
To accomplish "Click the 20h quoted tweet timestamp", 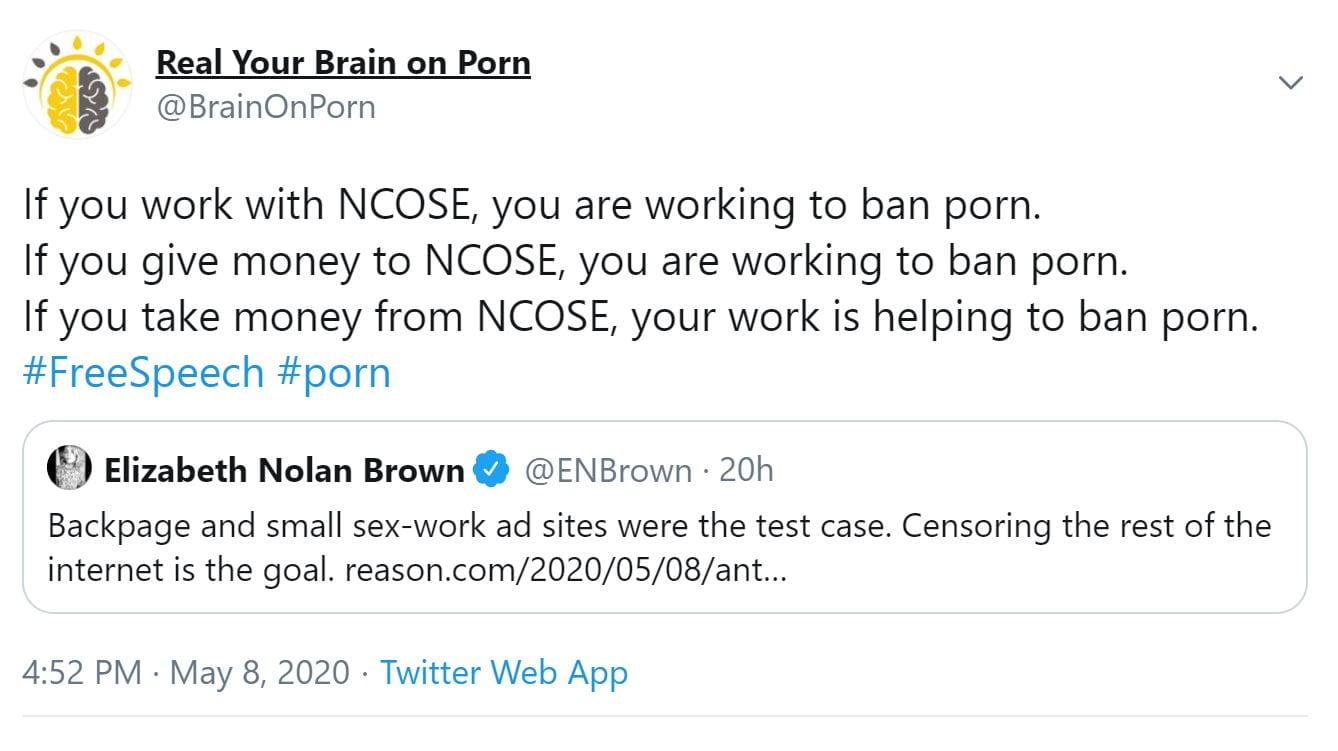I will pyautogui.click(x=746, y=470).
